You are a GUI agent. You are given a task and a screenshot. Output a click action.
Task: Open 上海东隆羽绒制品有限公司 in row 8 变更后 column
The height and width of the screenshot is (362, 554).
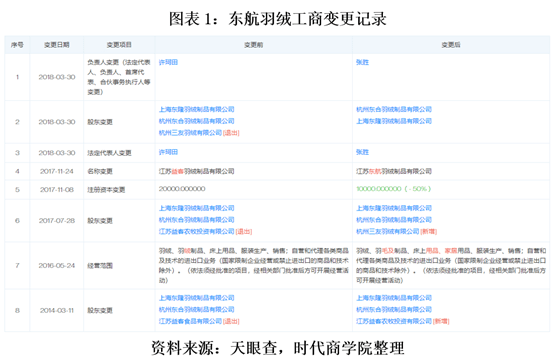[x=394, y=298]
